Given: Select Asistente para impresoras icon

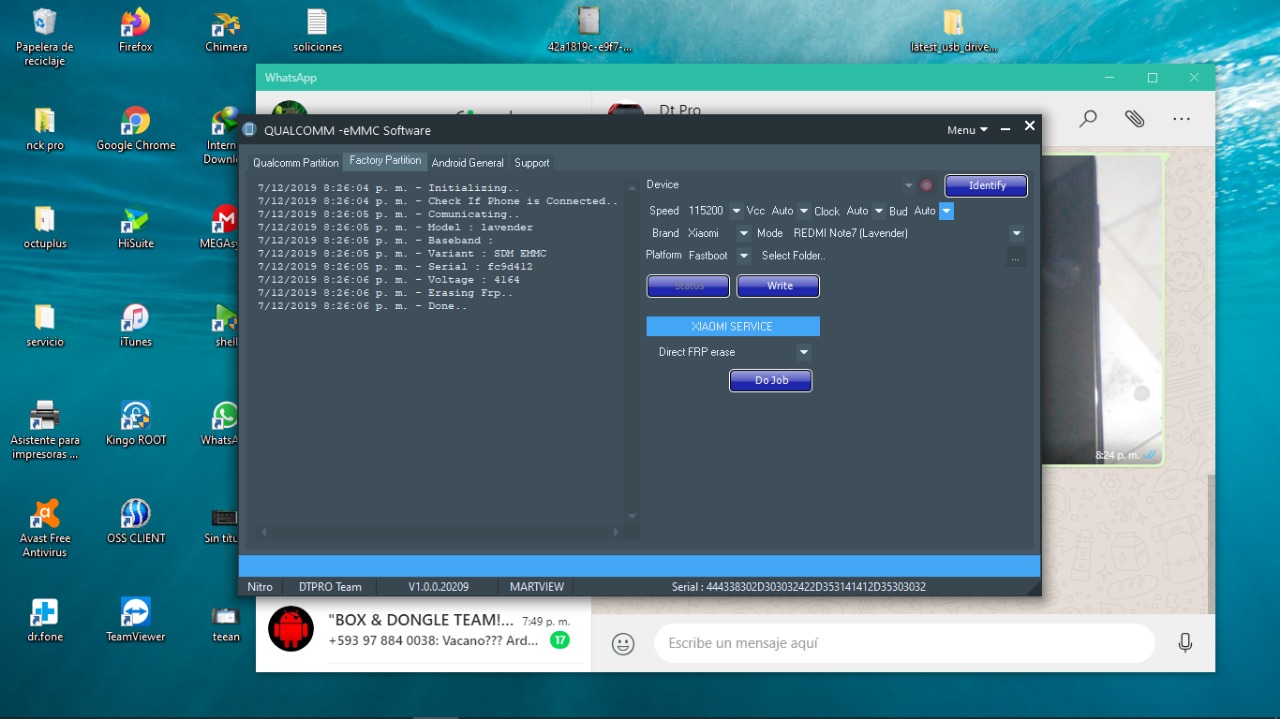Looking at the screenshot, I should click(44, 430).
